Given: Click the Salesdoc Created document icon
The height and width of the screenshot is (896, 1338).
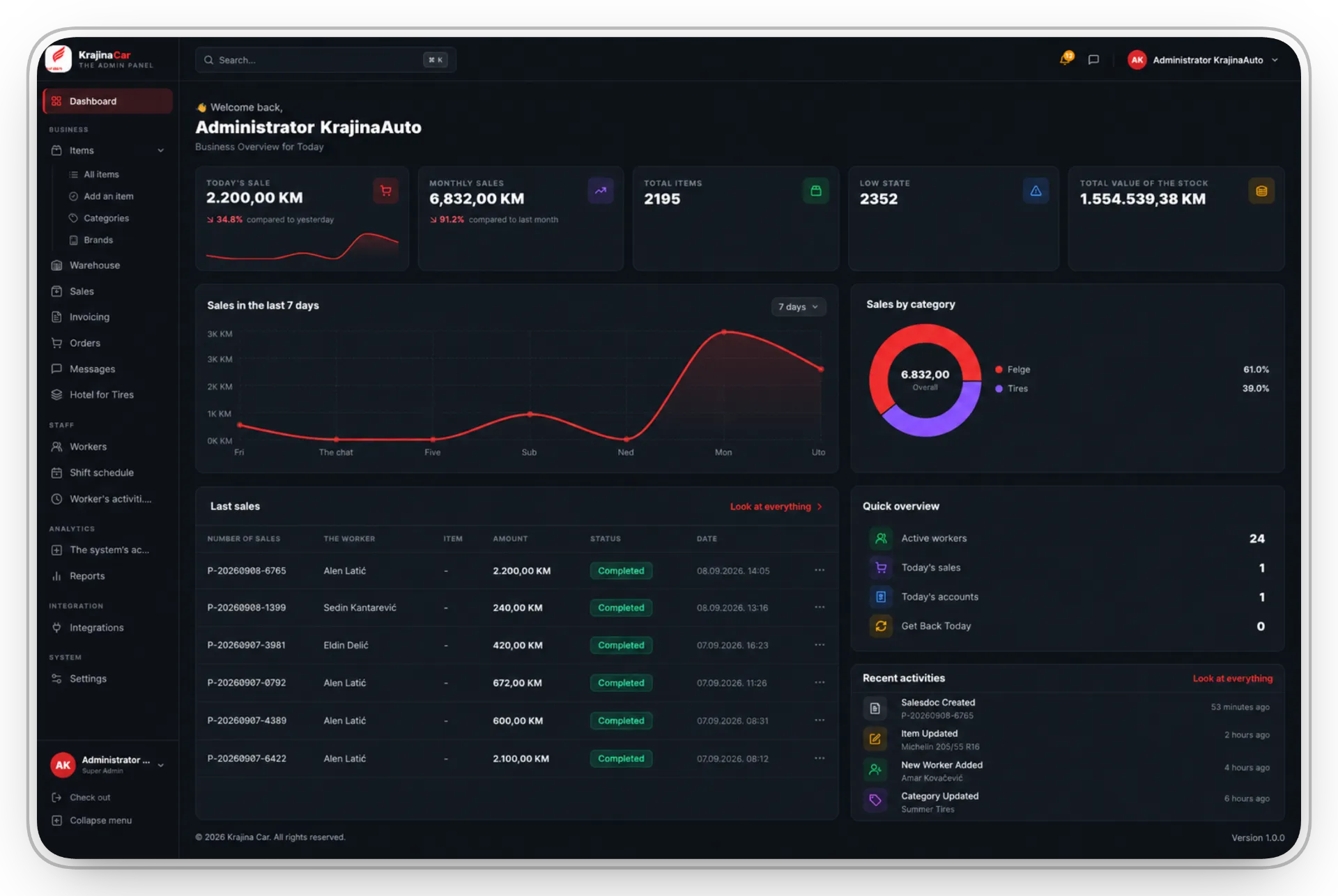Looking at the screenshot, I should pos(875,709).
